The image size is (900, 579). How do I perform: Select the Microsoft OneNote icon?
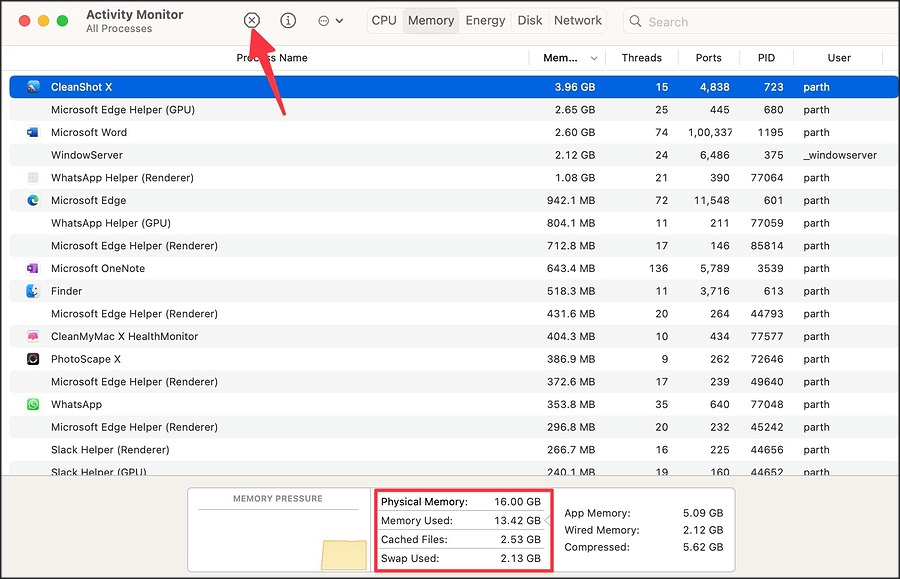pos(33,268)
